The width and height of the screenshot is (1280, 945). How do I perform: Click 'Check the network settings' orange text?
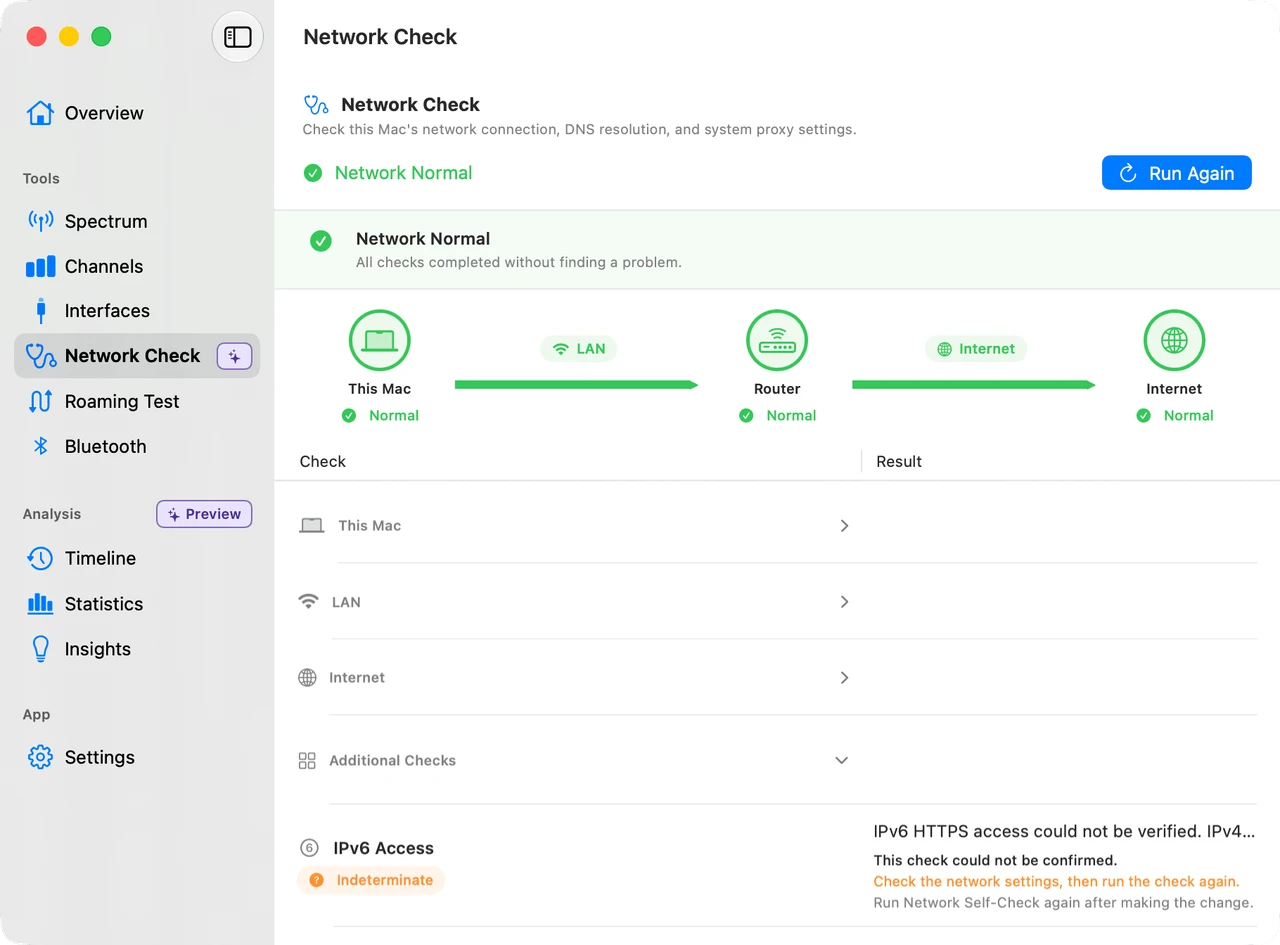[1056, 881]
